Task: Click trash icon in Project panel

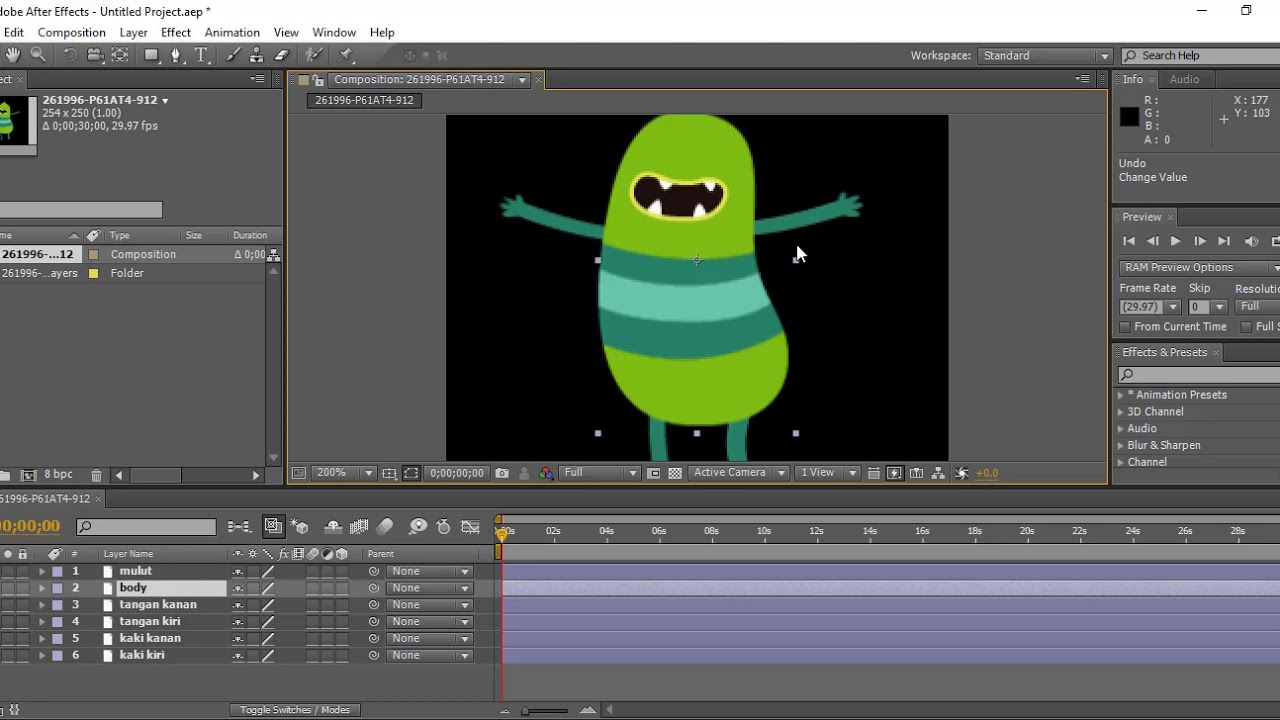Action: click(x=96, y=475)
